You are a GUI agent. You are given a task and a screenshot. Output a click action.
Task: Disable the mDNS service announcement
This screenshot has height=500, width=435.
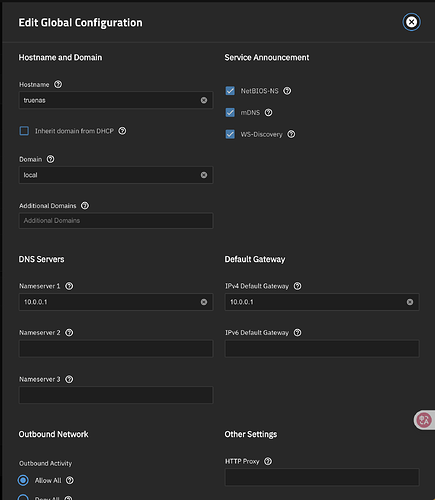click(x=230, y=112)
